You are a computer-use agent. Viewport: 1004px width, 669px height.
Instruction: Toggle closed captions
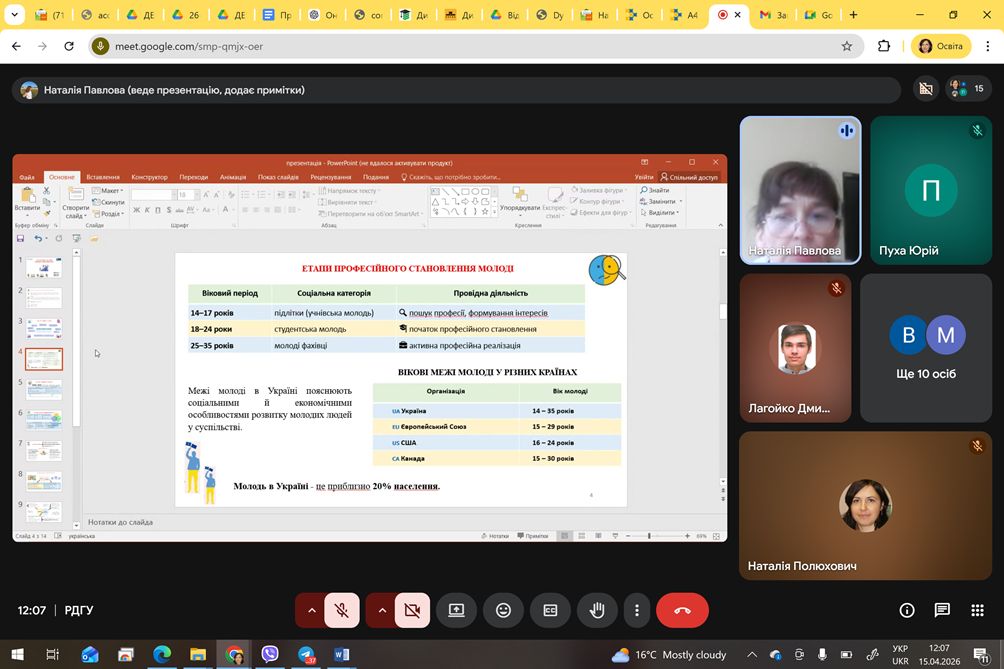pyautogui.click(x=550, y=610)
